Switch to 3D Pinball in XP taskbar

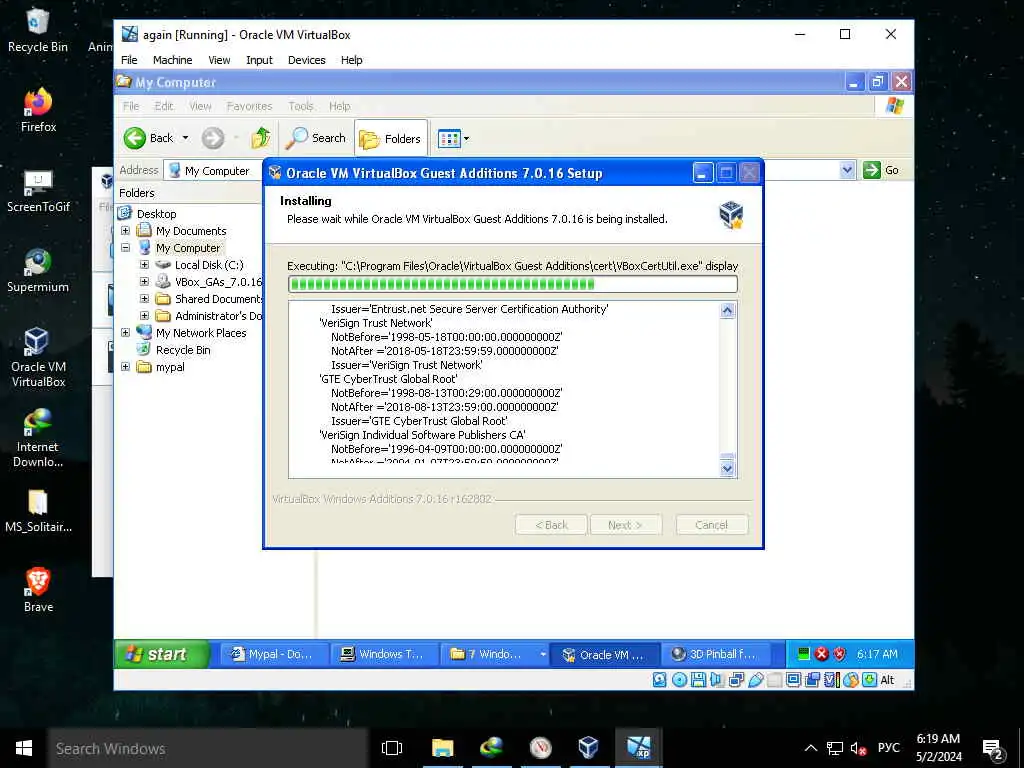coord(716,654)
